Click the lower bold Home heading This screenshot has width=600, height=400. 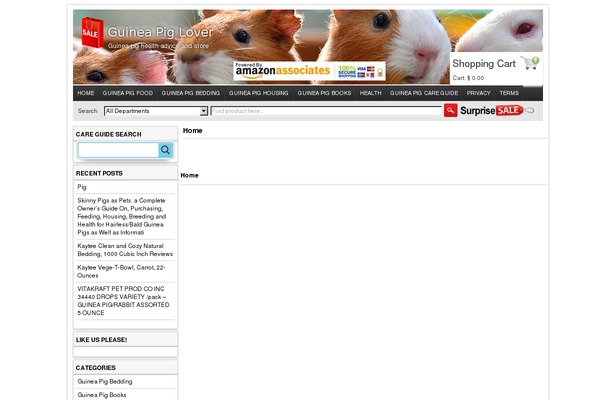189,175
